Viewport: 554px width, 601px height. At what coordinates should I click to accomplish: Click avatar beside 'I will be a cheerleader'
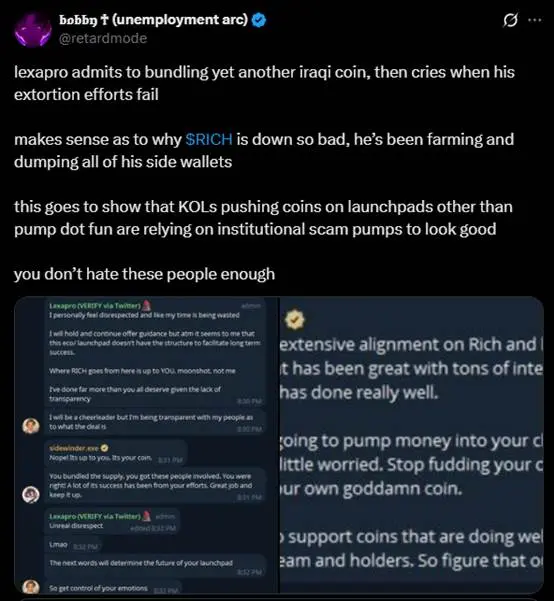[31, 426]
